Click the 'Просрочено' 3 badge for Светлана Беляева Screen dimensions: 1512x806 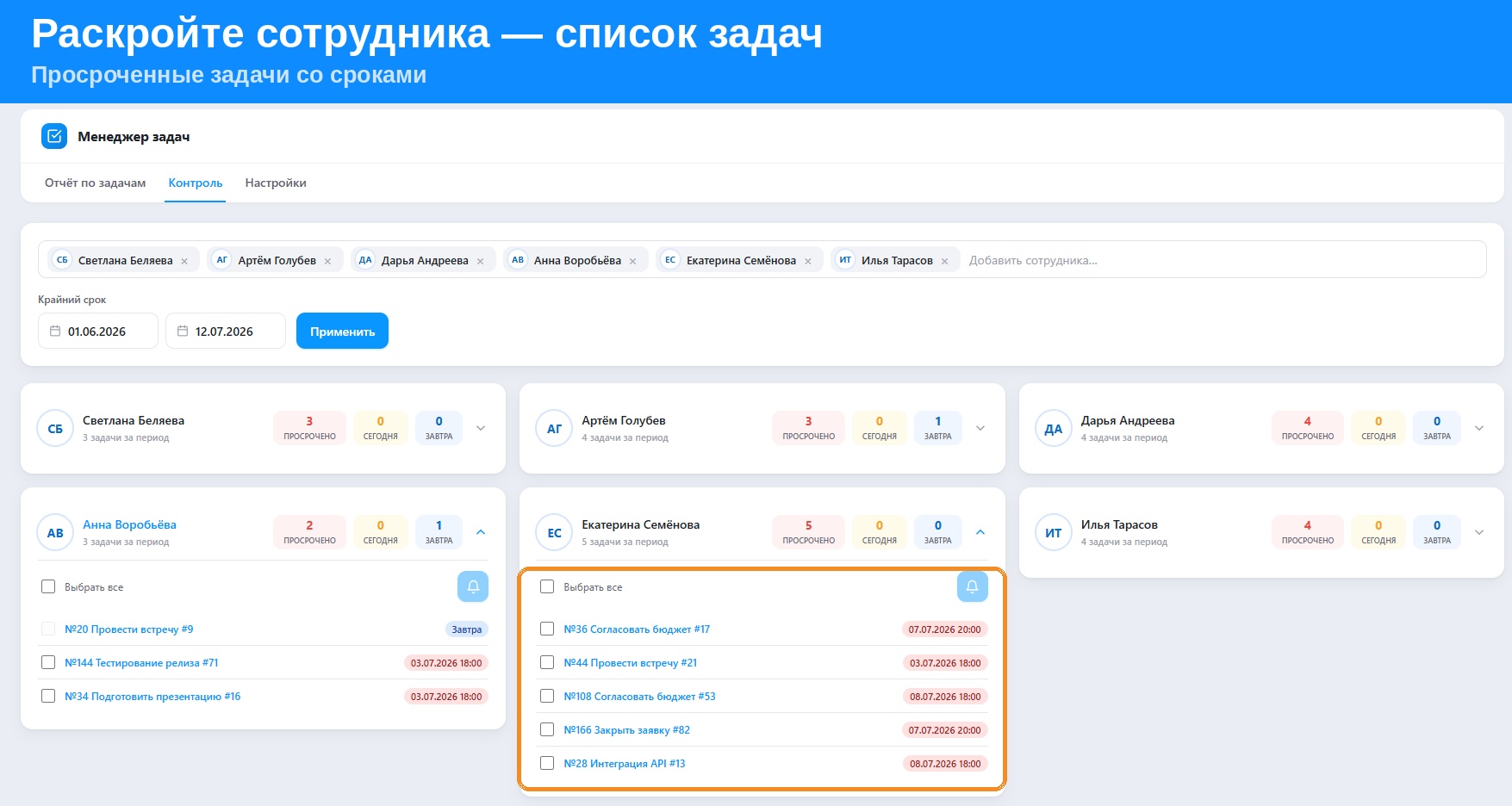[x=309, y=428]
